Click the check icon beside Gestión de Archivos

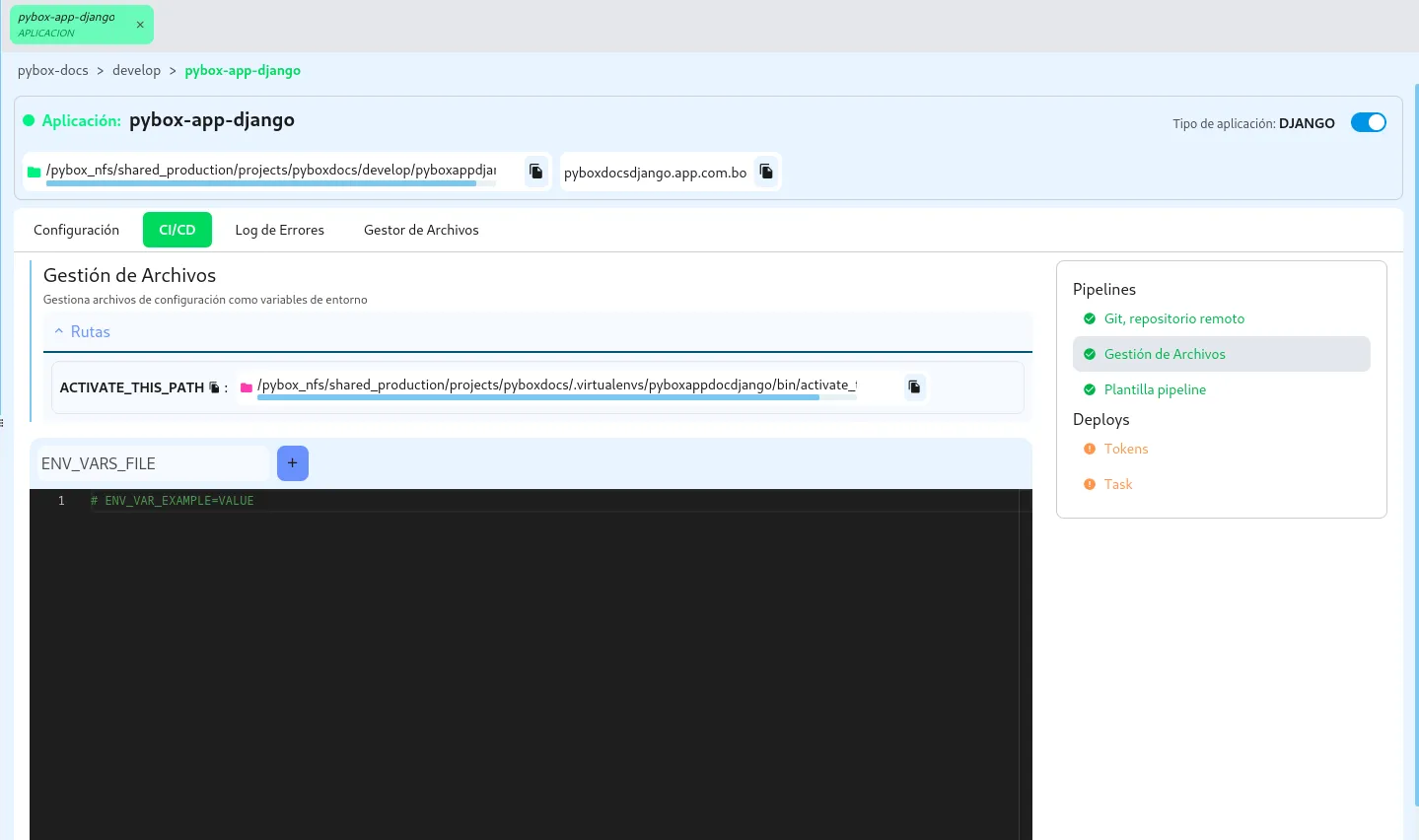pyautogui.click(x=1090, y=354)
